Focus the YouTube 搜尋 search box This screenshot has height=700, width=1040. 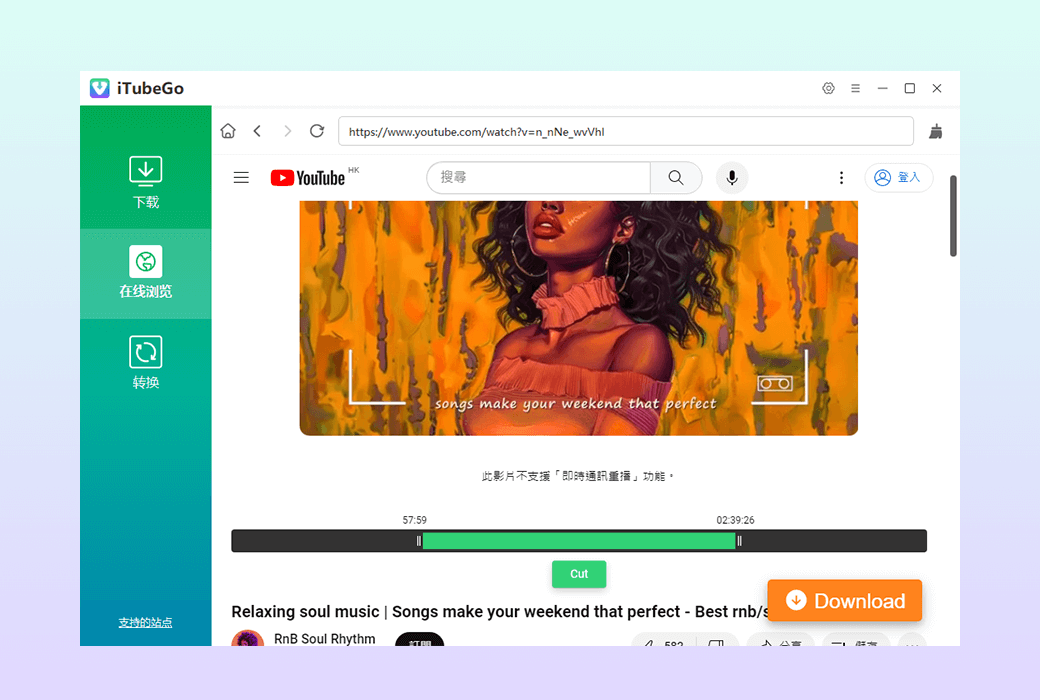539,177
